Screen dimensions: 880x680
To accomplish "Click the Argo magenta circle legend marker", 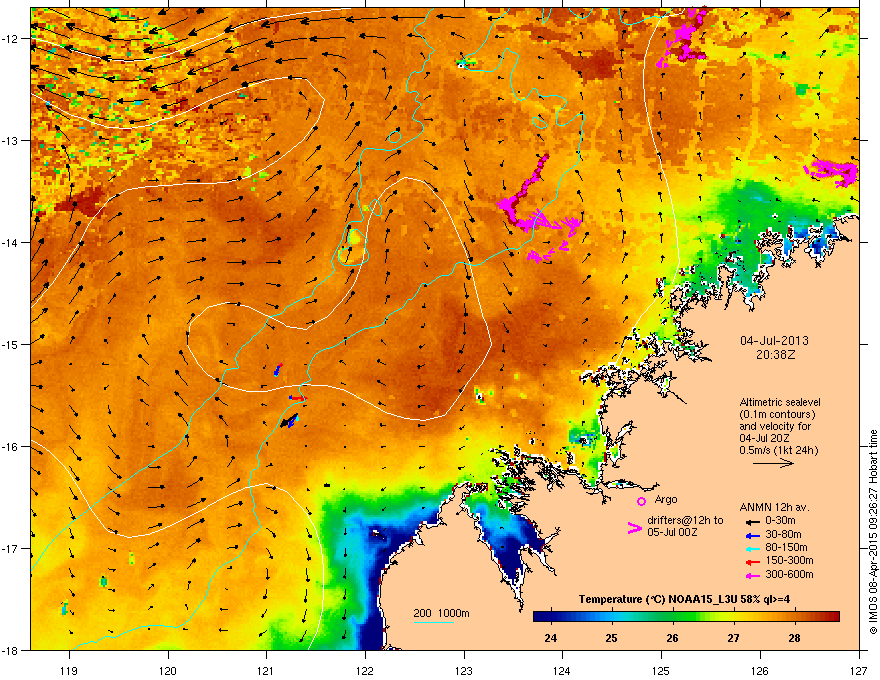I will (x=641, y=501).
